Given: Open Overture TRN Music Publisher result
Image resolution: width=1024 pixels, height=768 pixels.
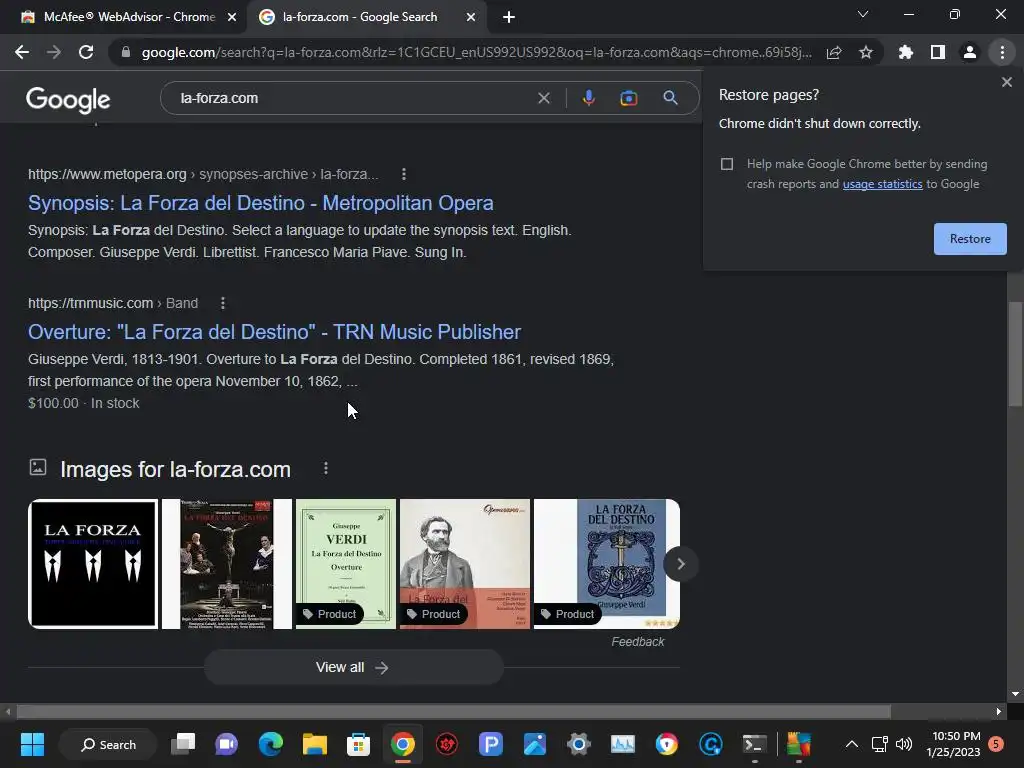Looking at the screenshot, I should [x=274, y=332].
